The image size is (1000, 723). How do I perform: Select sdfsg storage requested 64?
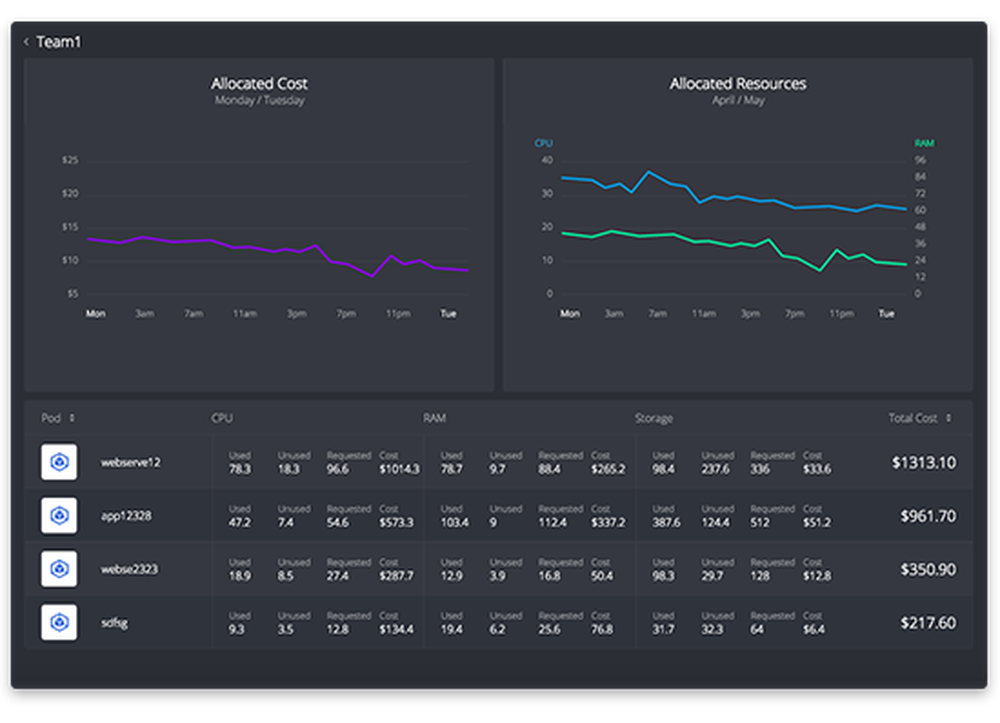756,630
